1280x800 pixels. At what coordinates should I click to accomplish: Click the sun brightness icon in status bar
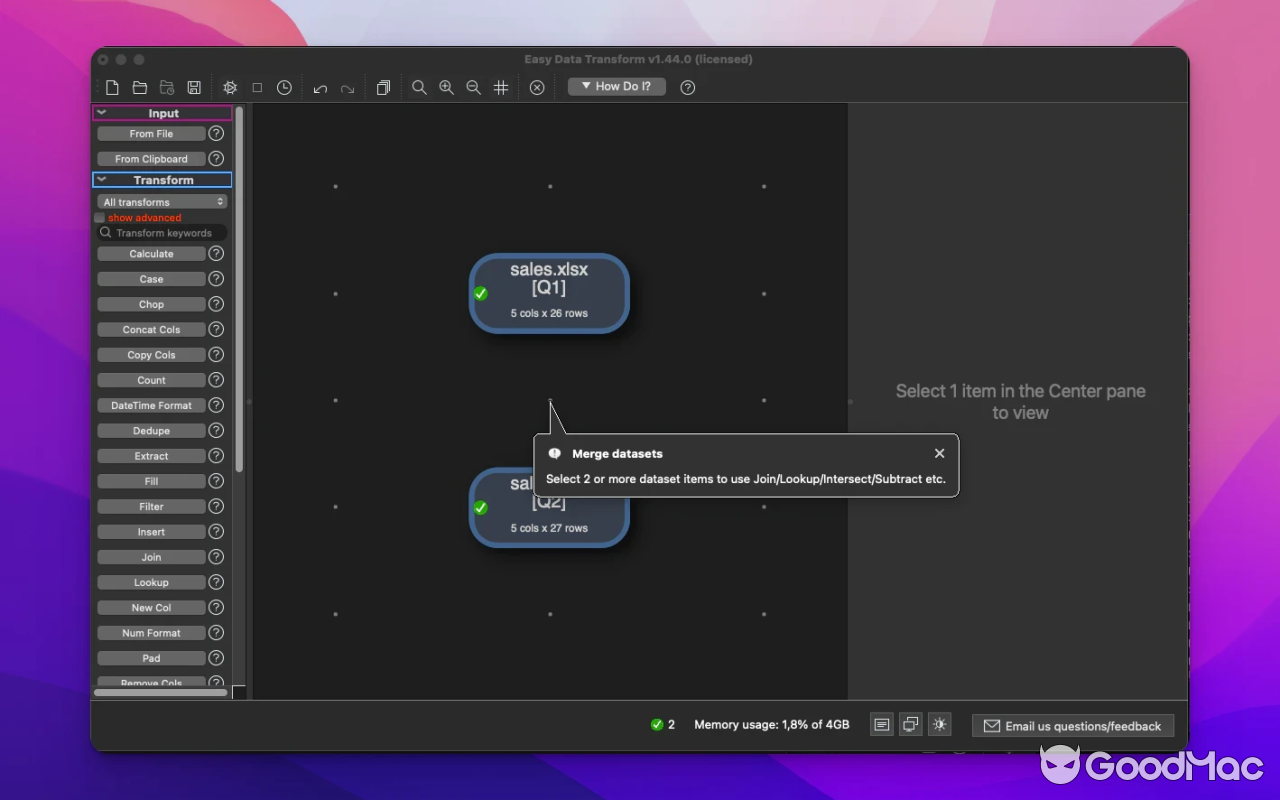(x=938, y=725)
